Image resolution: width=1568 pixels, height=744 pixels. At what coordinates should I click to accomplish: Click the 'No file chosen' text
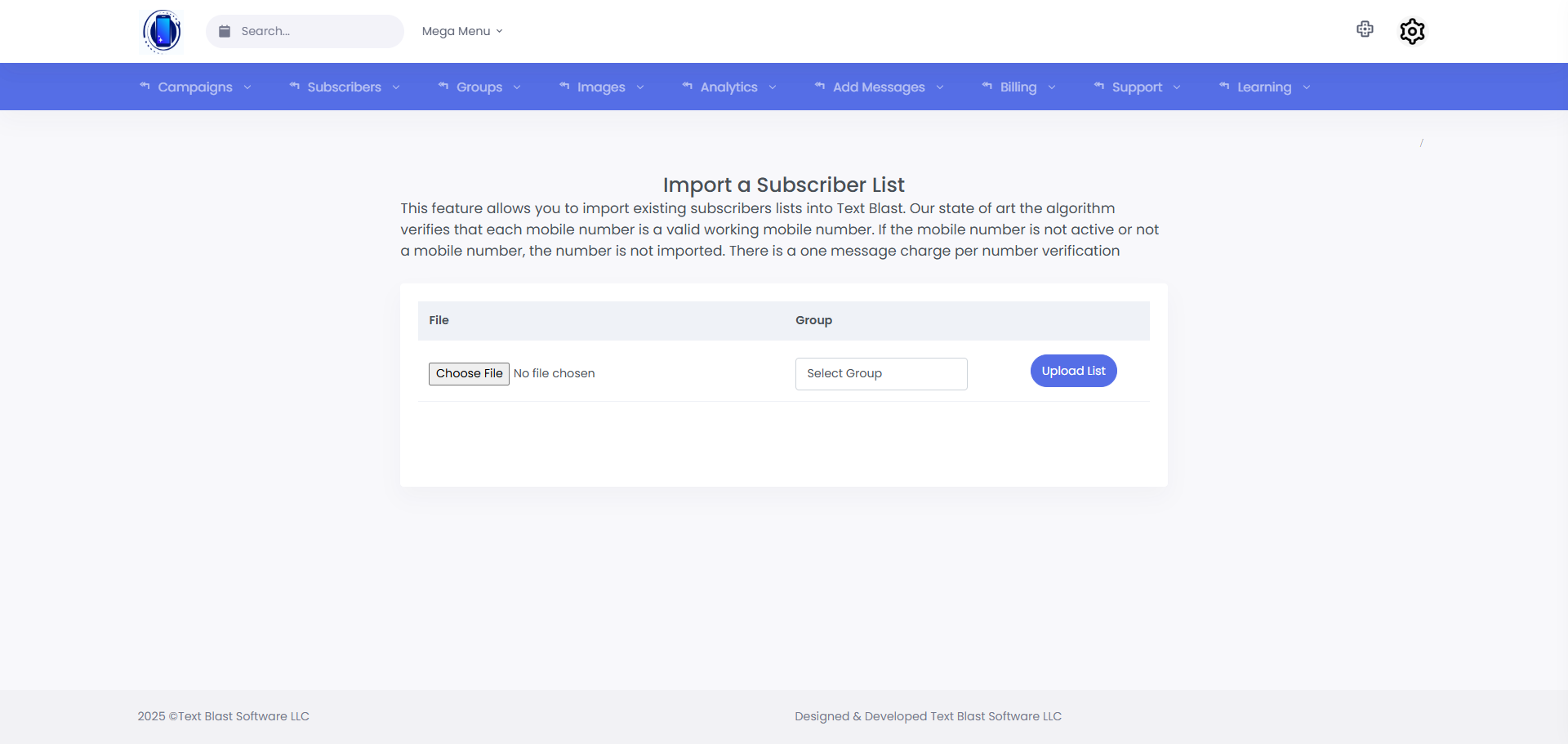[554, 373]
